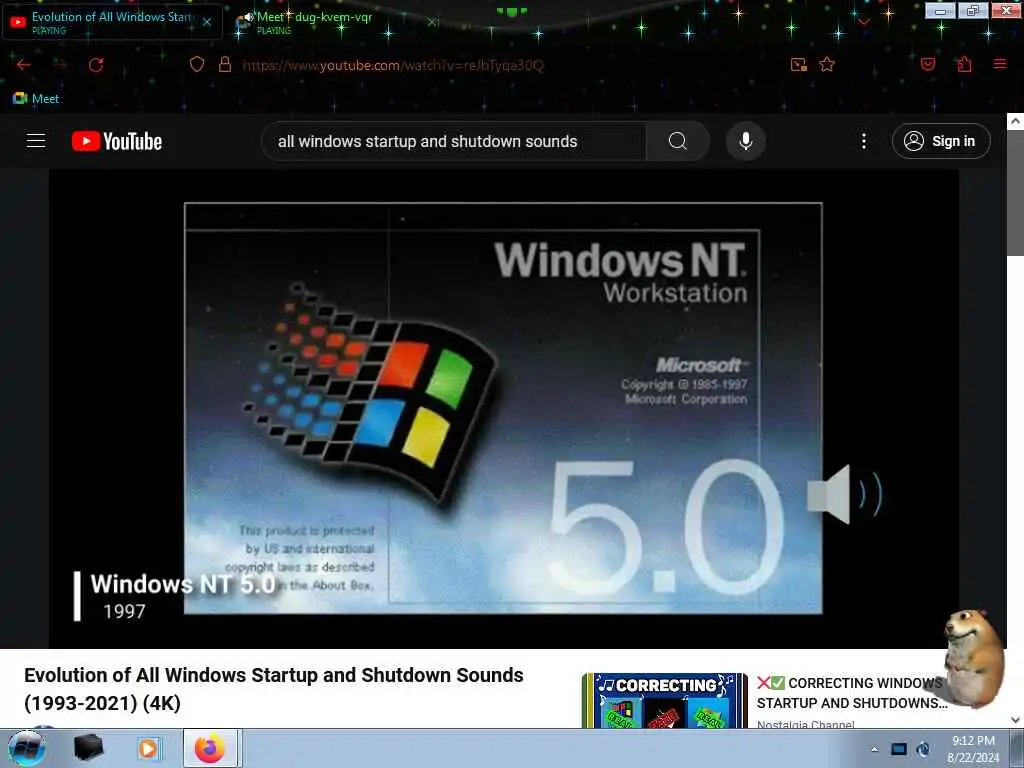The width and height of the screenshot is (1024, 768).
Task: Open the tracking protection shield icon
Action: pos(197,64)
